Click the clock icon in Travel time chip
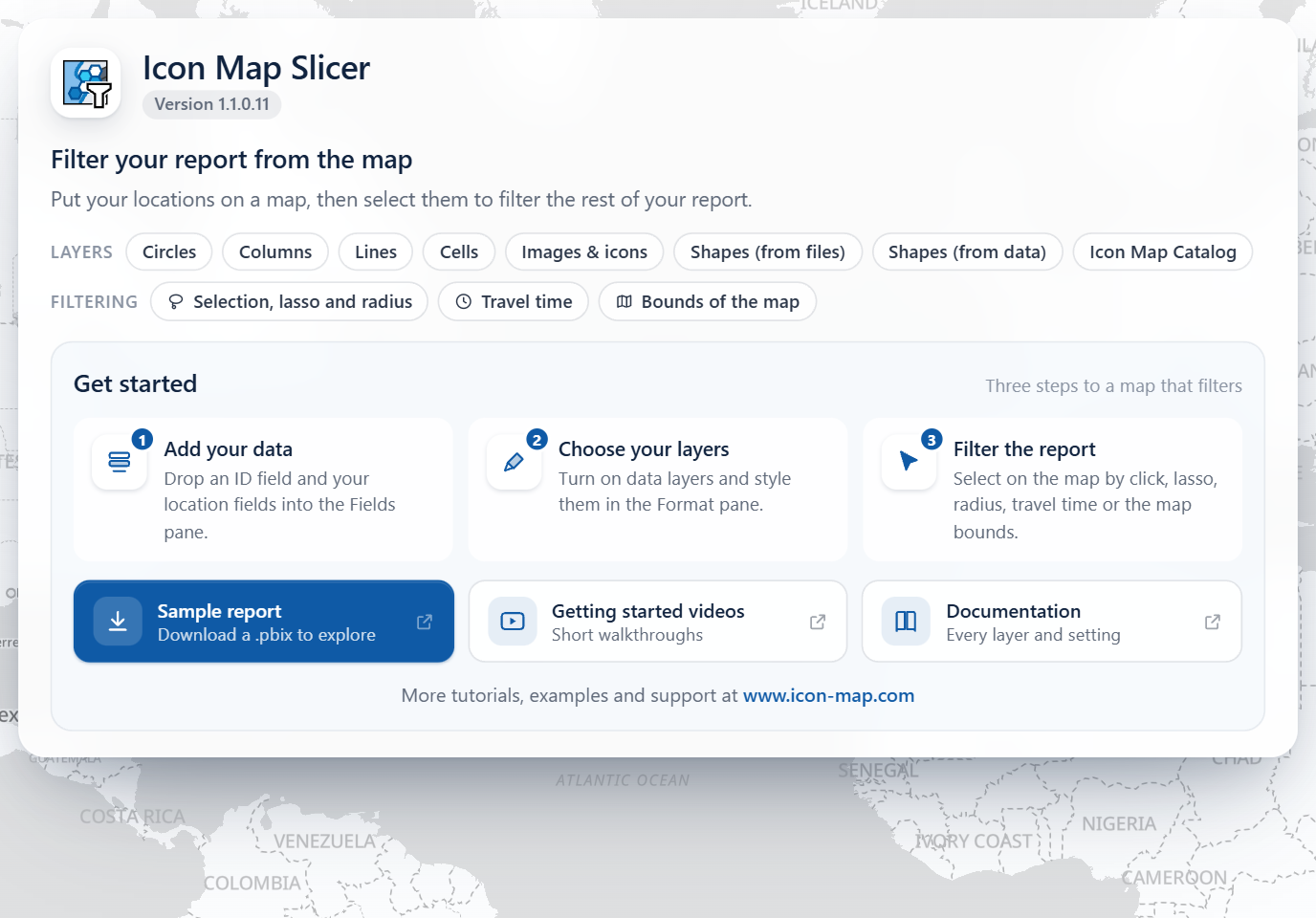Screen dimensions: 1316x918 pyautogui.click(x=464, y=301)
